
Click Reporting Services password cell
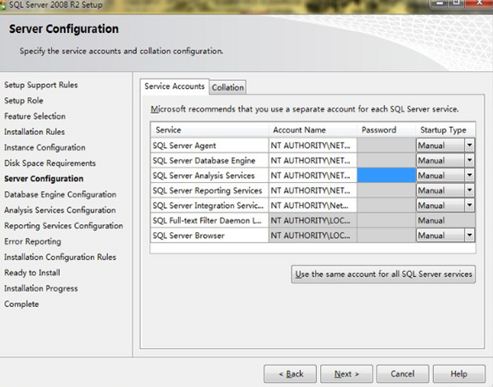point(386,190)
